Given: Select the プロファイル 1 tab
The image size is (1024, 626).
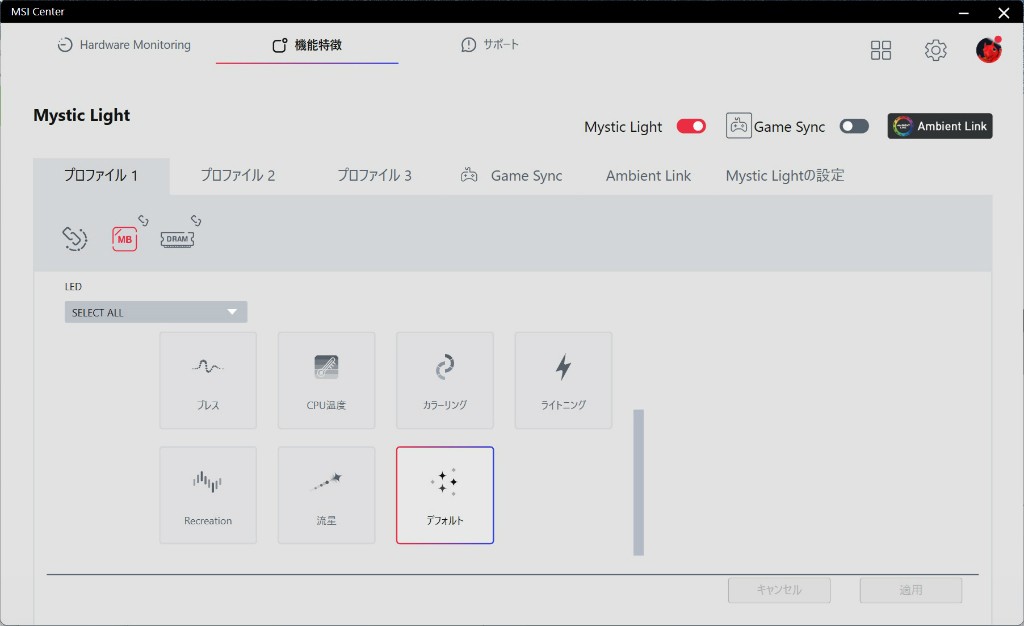Looking at the screenshot, I should point(101,176).
